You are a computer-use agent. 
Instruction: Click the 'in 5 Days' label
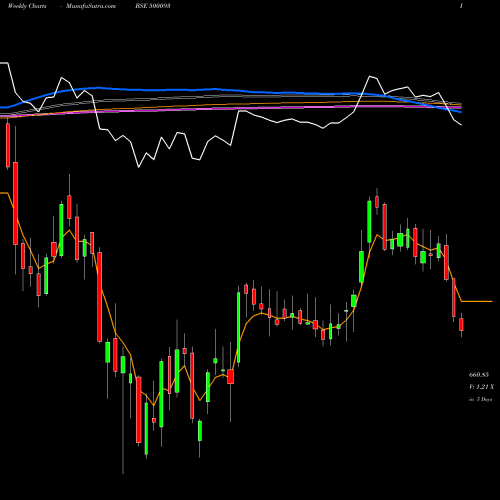coord(480,399)
